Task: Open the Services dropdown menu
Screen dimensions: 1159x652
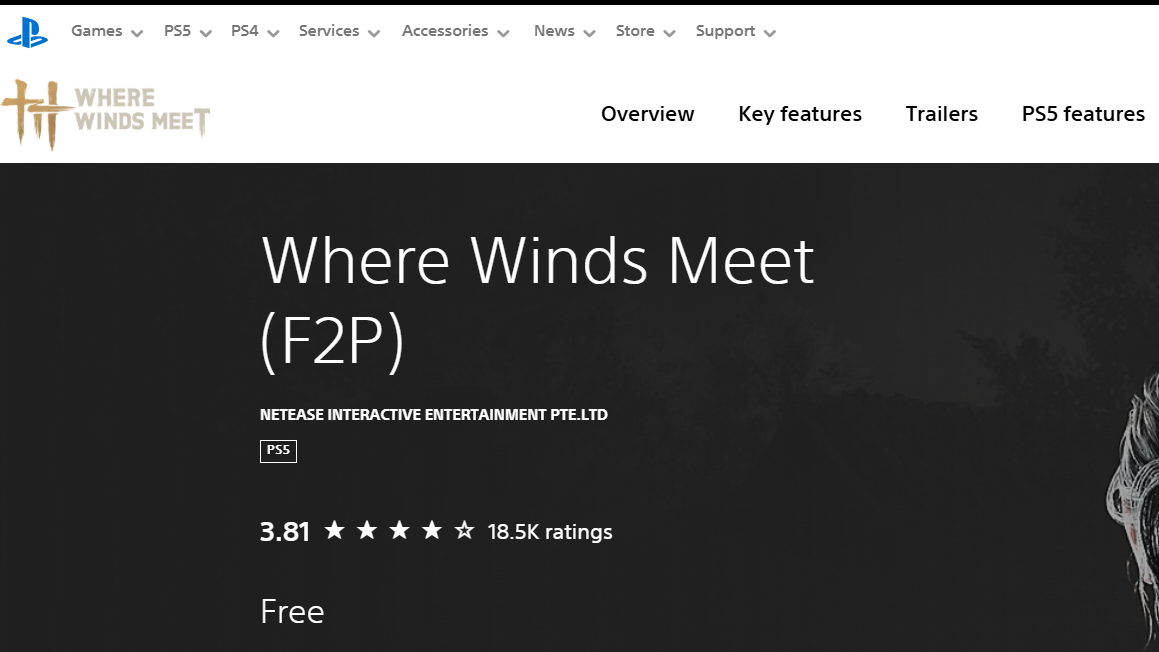Action: click(x=339, y=32)
